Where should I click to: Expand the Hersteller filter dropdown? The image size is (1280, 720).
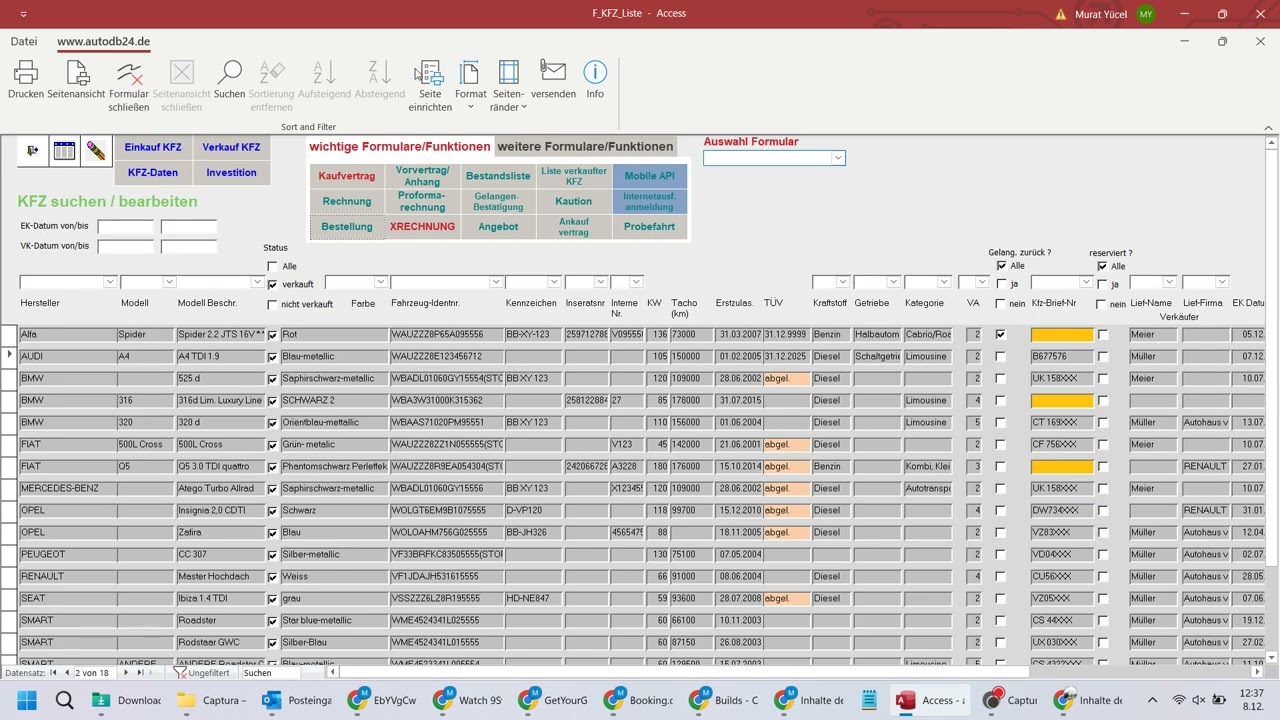tap(110, 282)
